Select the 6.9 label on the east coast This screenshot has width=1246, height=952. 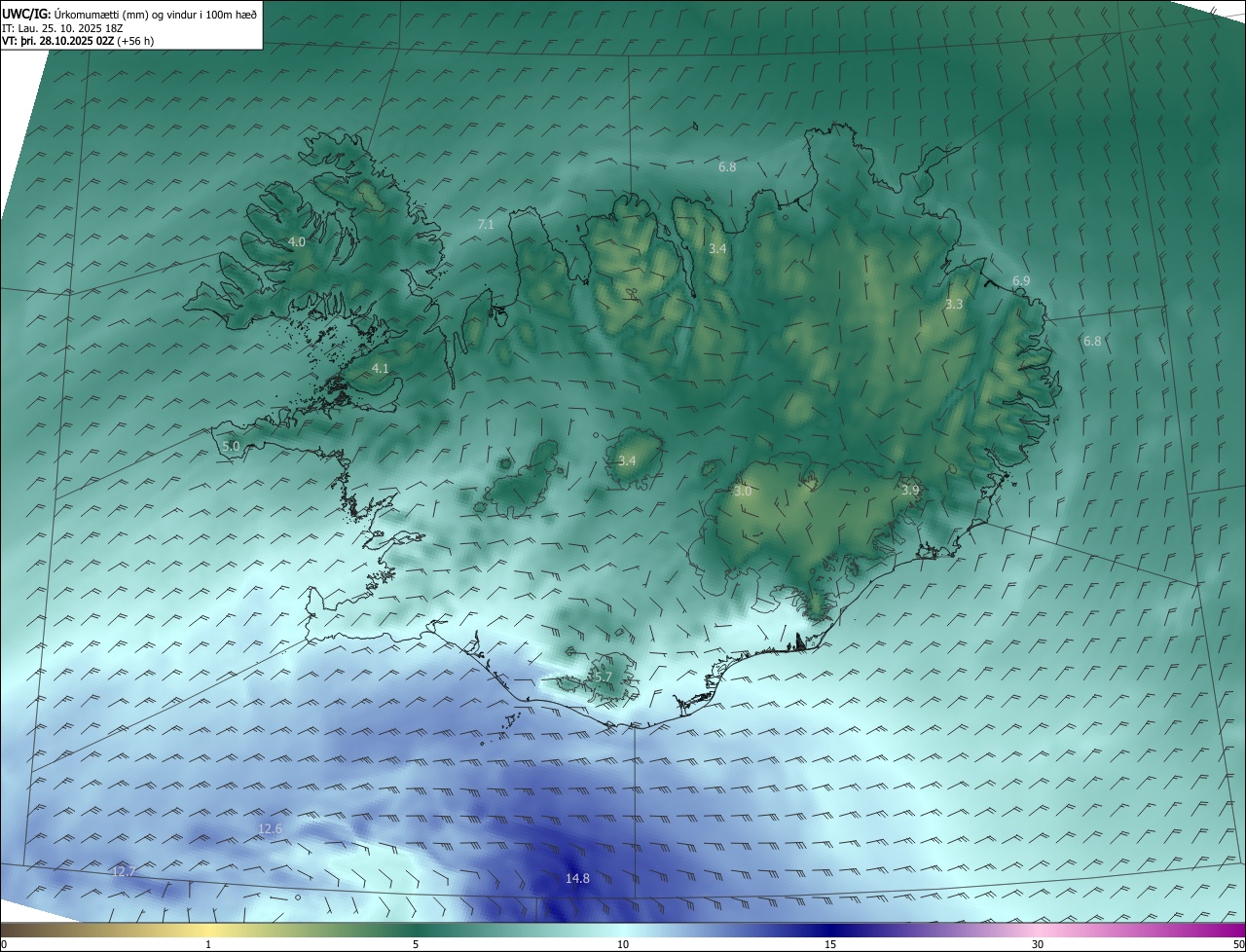(1021, 280)
